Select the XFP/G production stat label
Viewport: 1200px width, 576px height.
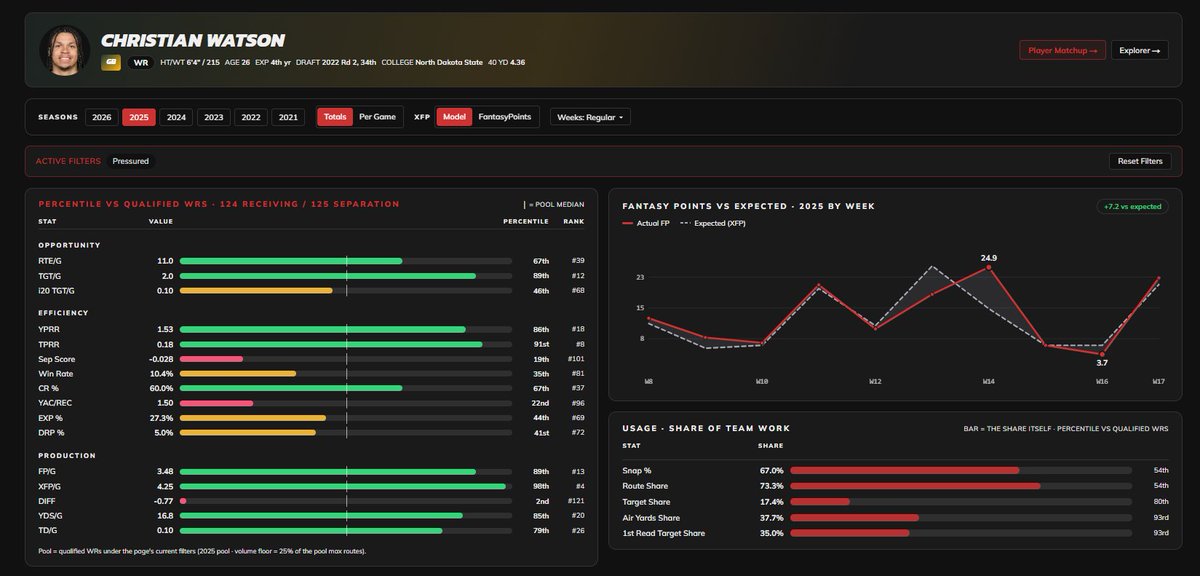51,487
